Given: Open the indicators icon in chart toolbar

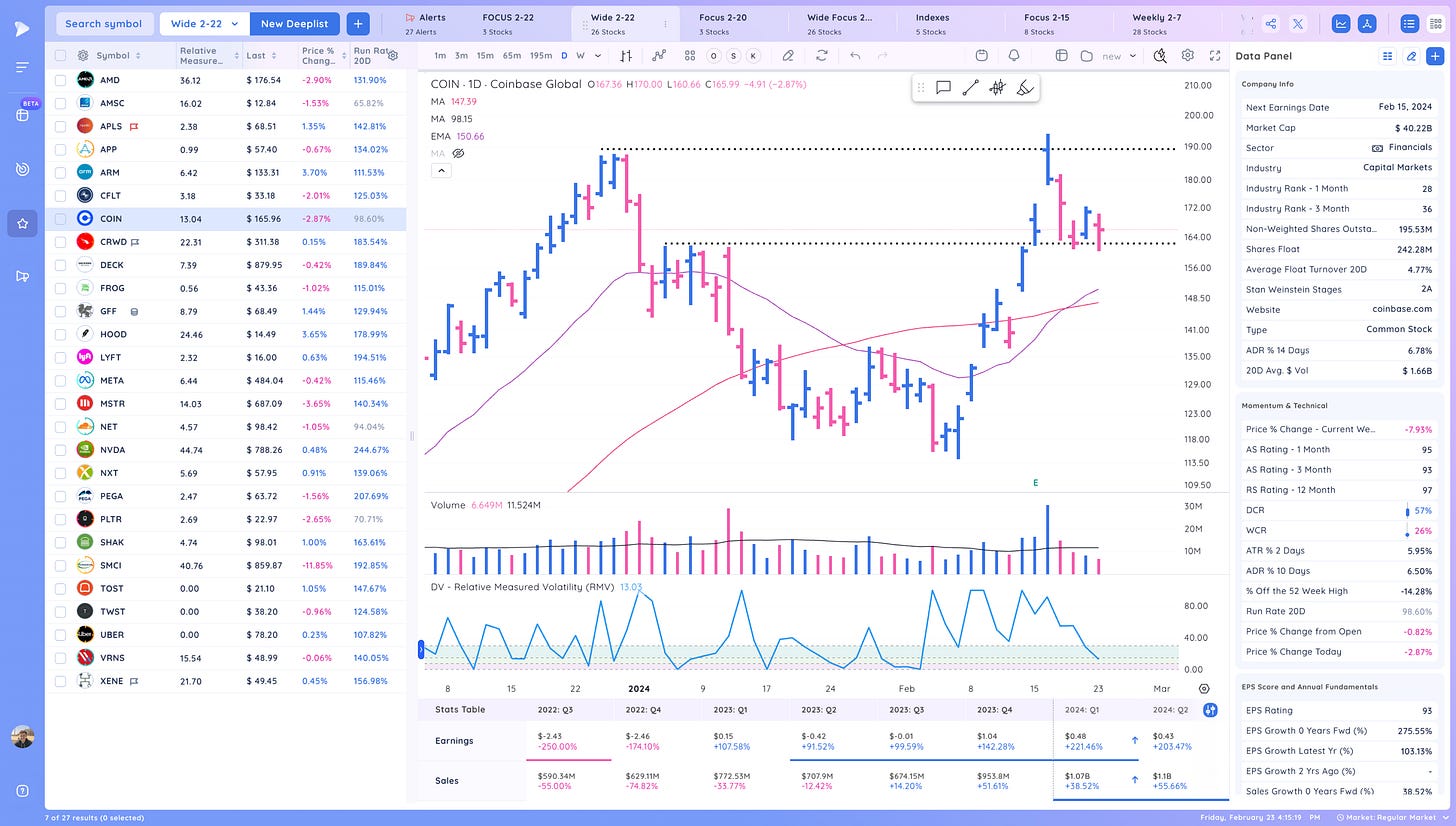Looking at the screenshot, I should tap(658, 56).
